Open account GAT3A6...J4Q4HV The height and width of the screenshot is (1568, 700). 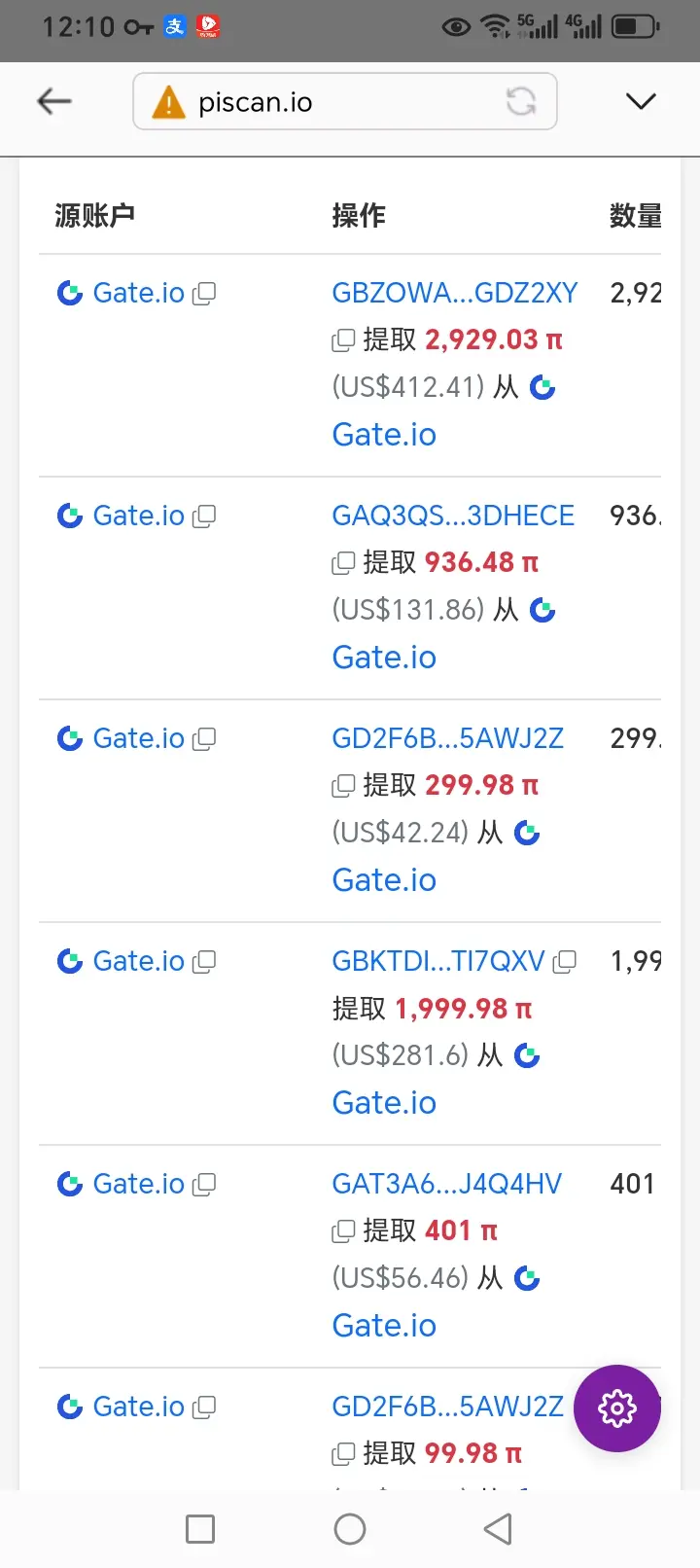(447, 1184)
